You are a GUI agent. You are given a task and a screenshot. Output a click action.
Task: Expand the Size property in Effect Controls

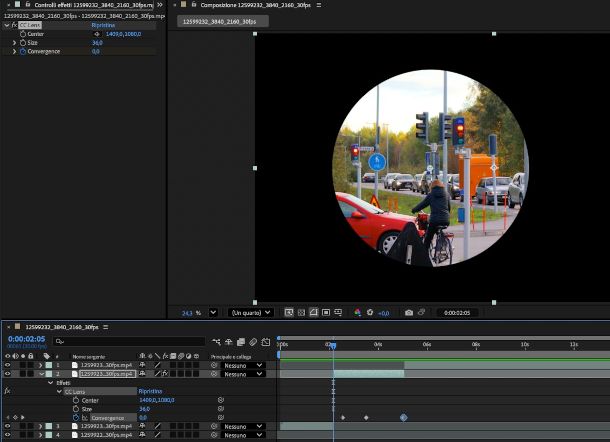[14, 43]
